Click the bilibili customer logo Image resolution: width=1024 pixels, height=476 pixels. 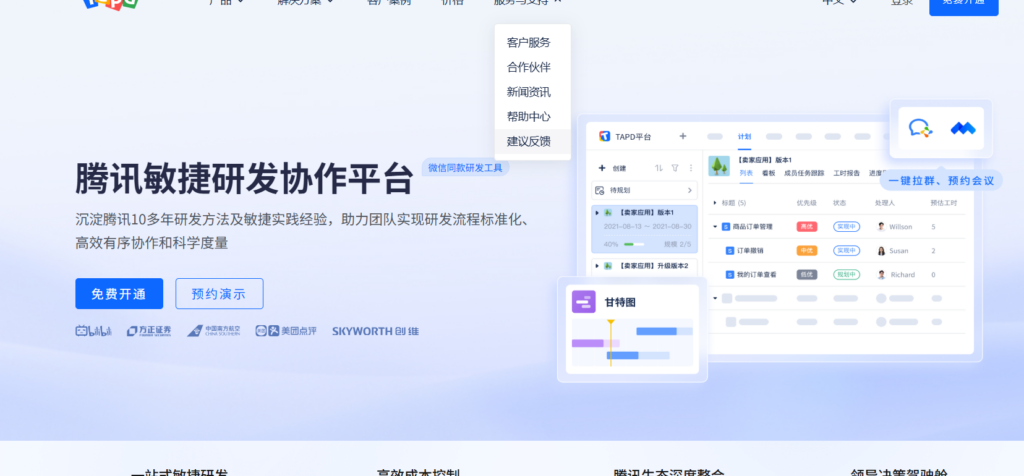(93, 331)
